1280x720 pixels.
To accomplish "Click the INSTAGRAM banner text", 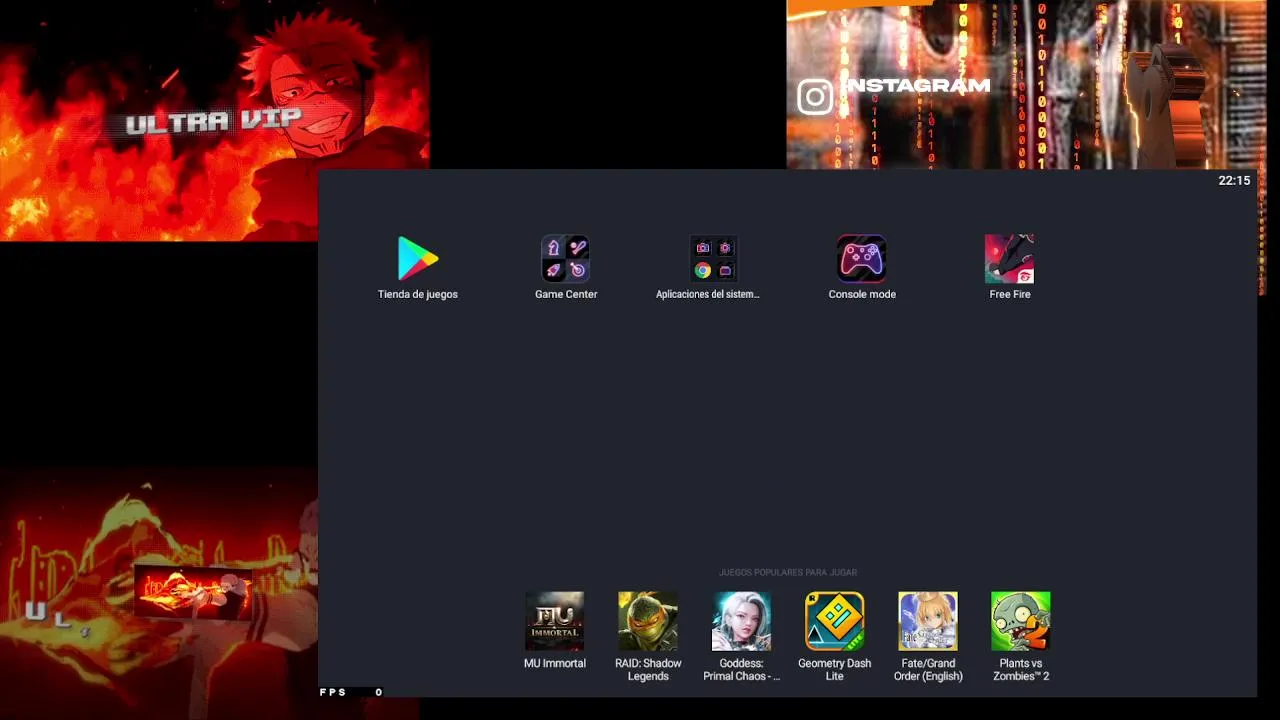I will tap(917, 85).
